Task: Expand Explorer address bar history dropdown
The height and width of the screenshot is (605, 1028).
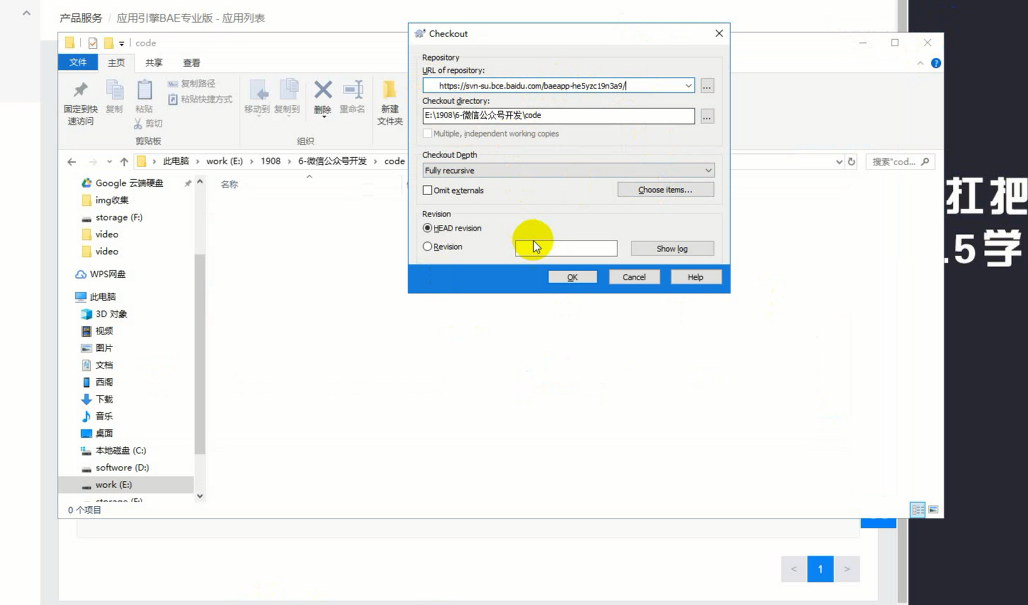Action: (839, 161)
